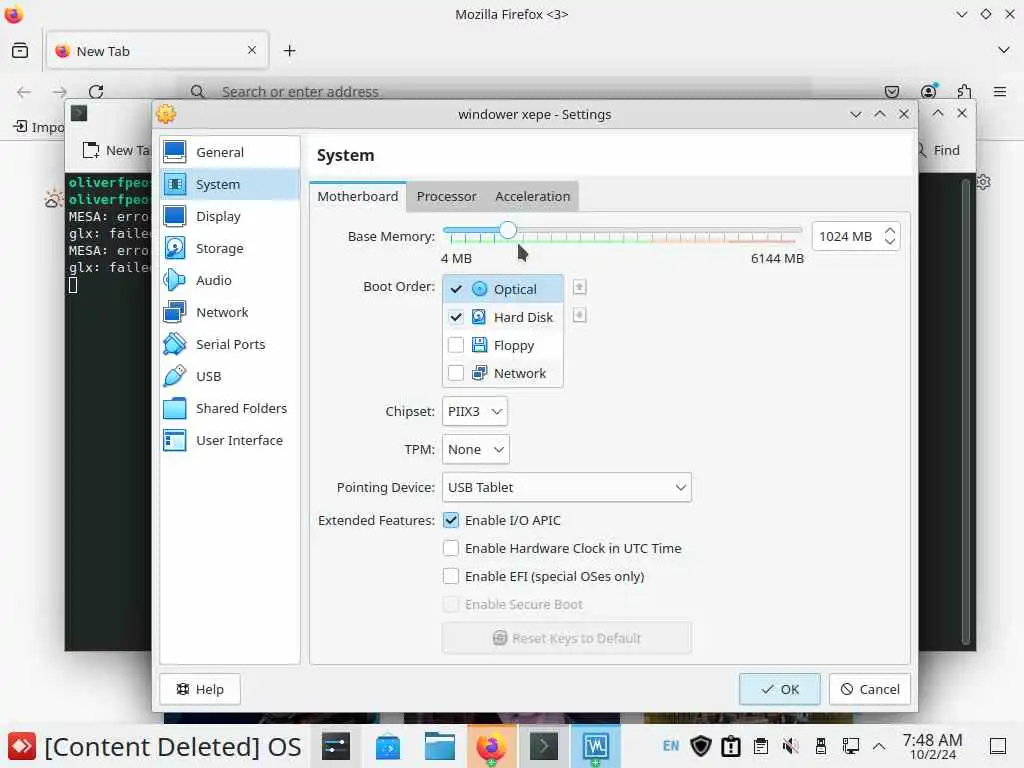Open Pointing Device USB Tablet dropdown
The image size is (1024, 768).
pos(566,487)
